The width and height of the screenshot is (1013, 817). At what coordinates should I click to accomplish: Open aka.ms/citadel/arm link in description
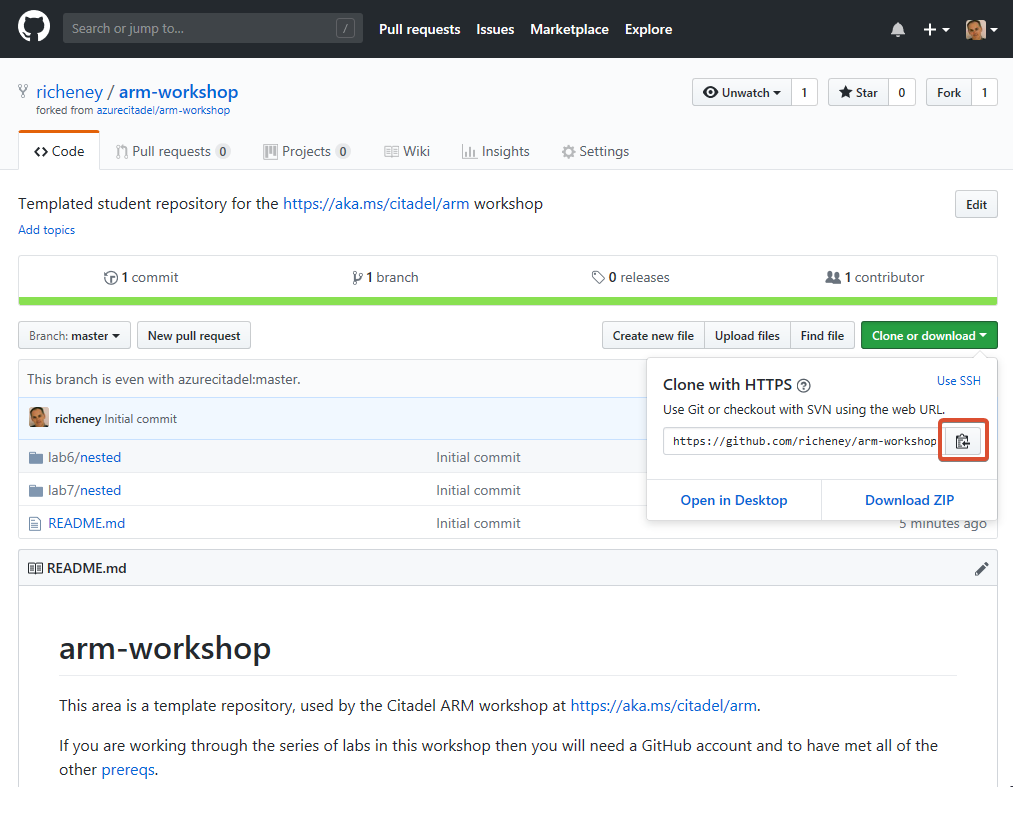pos(376,203)
